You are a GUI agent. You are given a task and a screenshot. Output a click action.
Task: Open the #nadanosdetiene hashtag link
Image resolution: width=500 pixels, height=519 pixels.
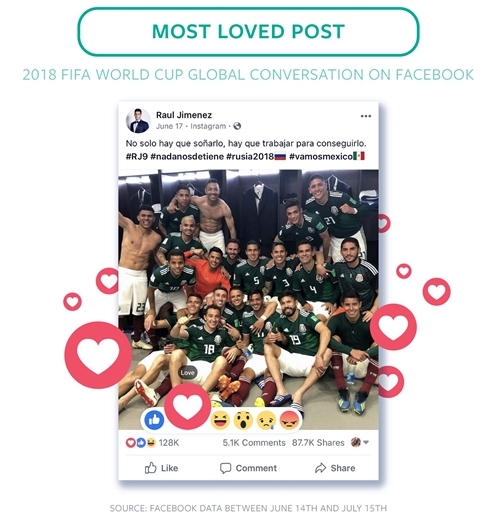coord(187,156)
